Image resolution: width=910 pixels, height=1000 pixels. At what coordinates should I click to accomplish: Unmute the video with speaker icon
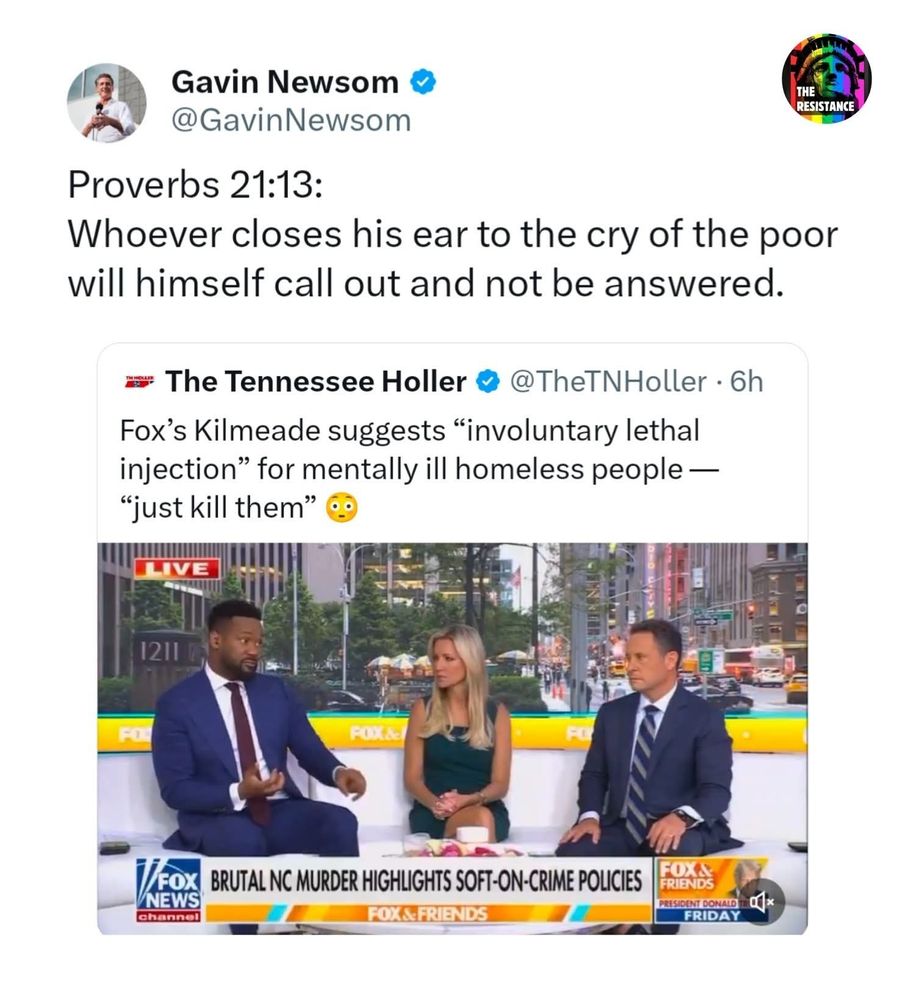[762, 901]
